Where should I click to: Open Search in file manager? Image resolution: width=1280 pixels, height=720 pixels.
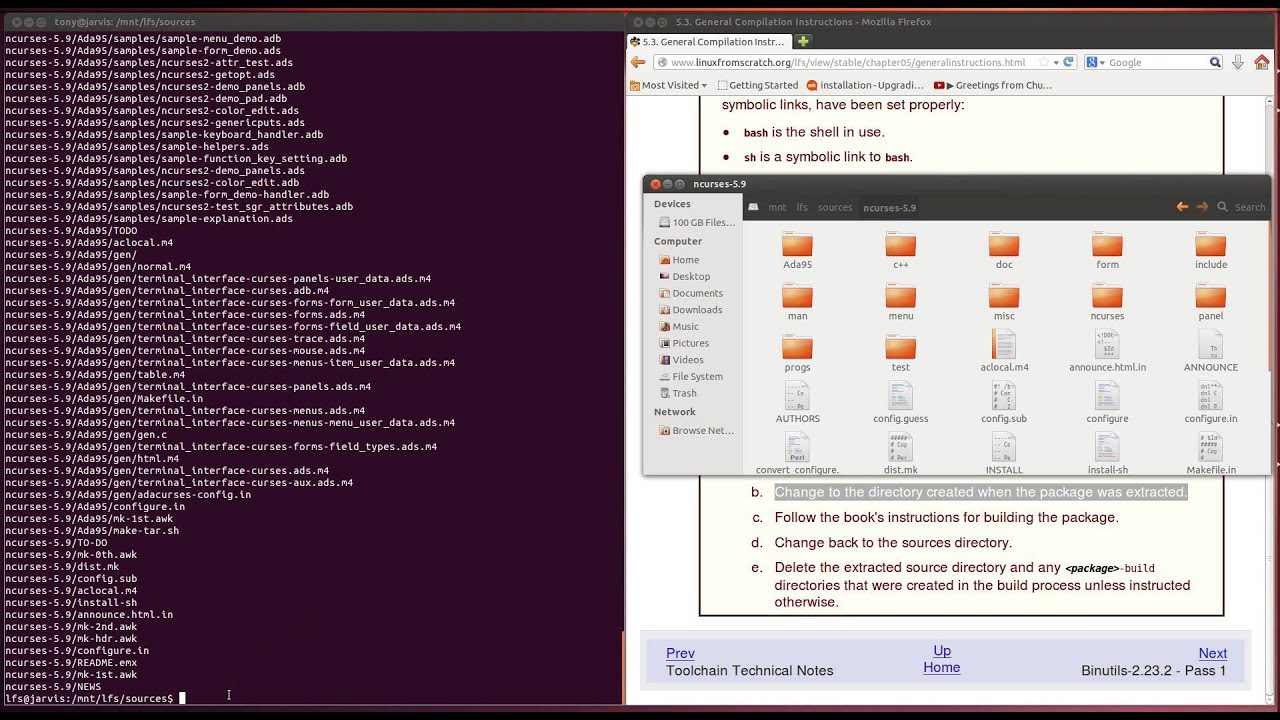(1241, 207)
